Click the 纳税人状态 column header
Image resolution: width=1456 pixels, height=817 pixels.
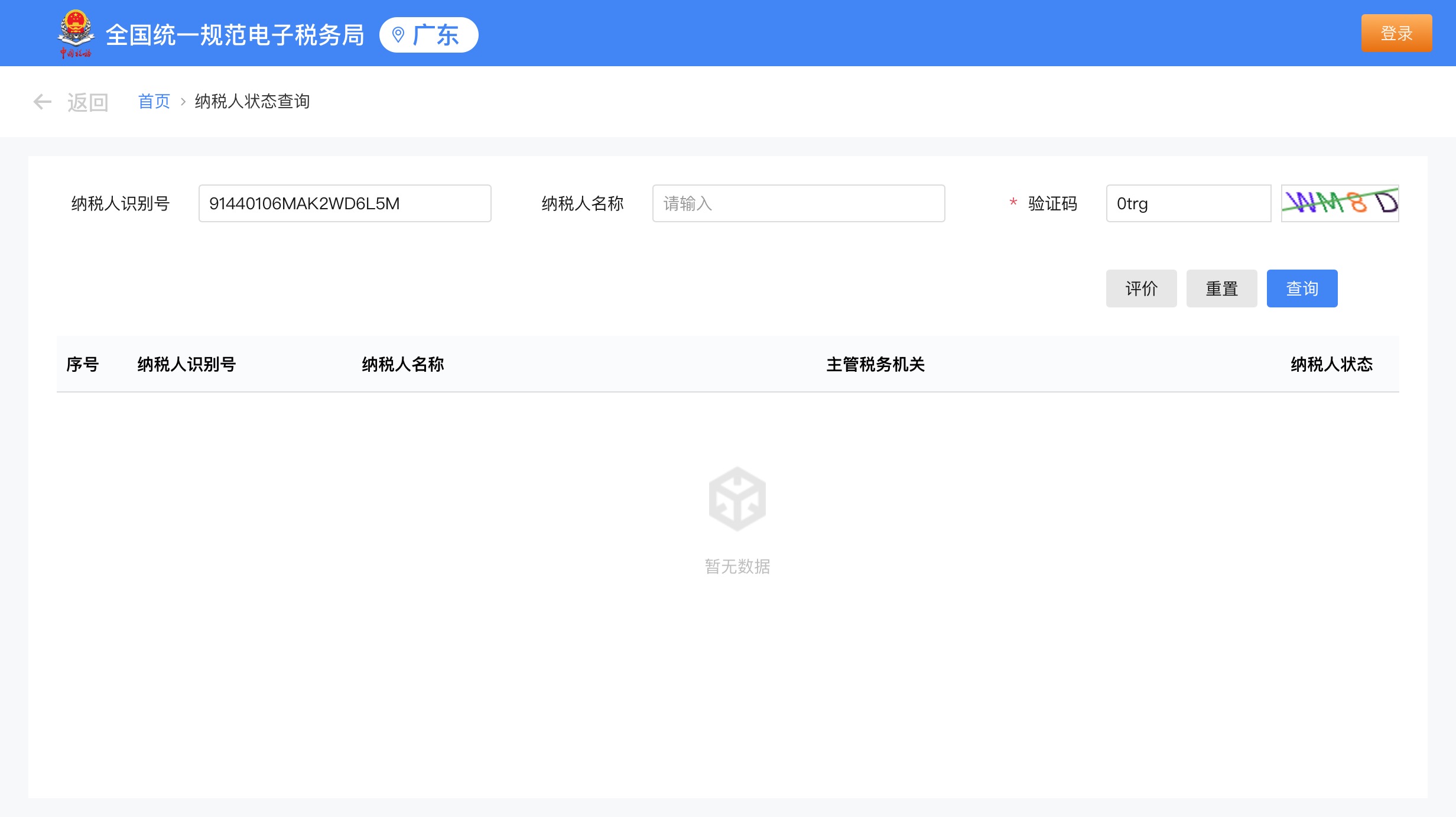pos(1331,364)
